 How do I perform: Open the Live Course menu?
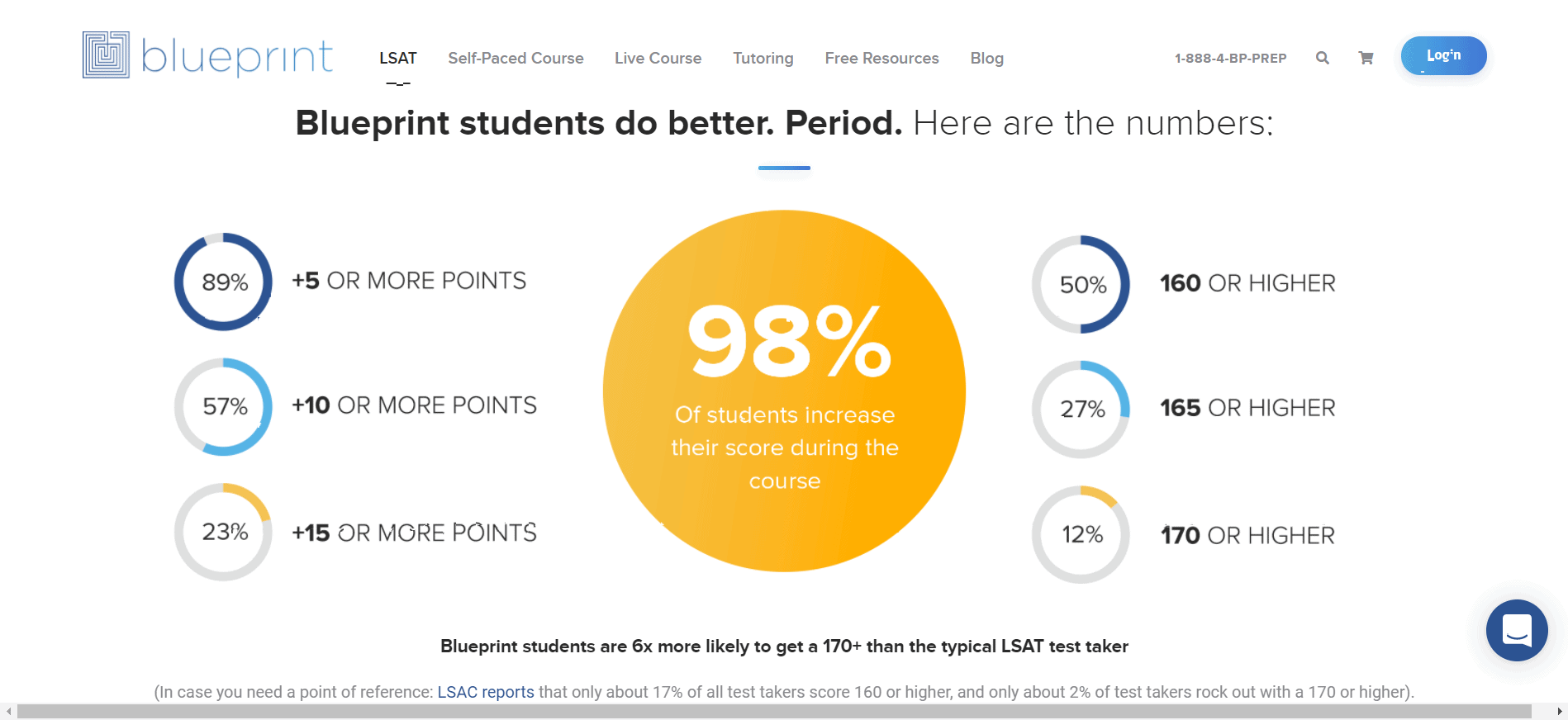[x=658, y=59]
